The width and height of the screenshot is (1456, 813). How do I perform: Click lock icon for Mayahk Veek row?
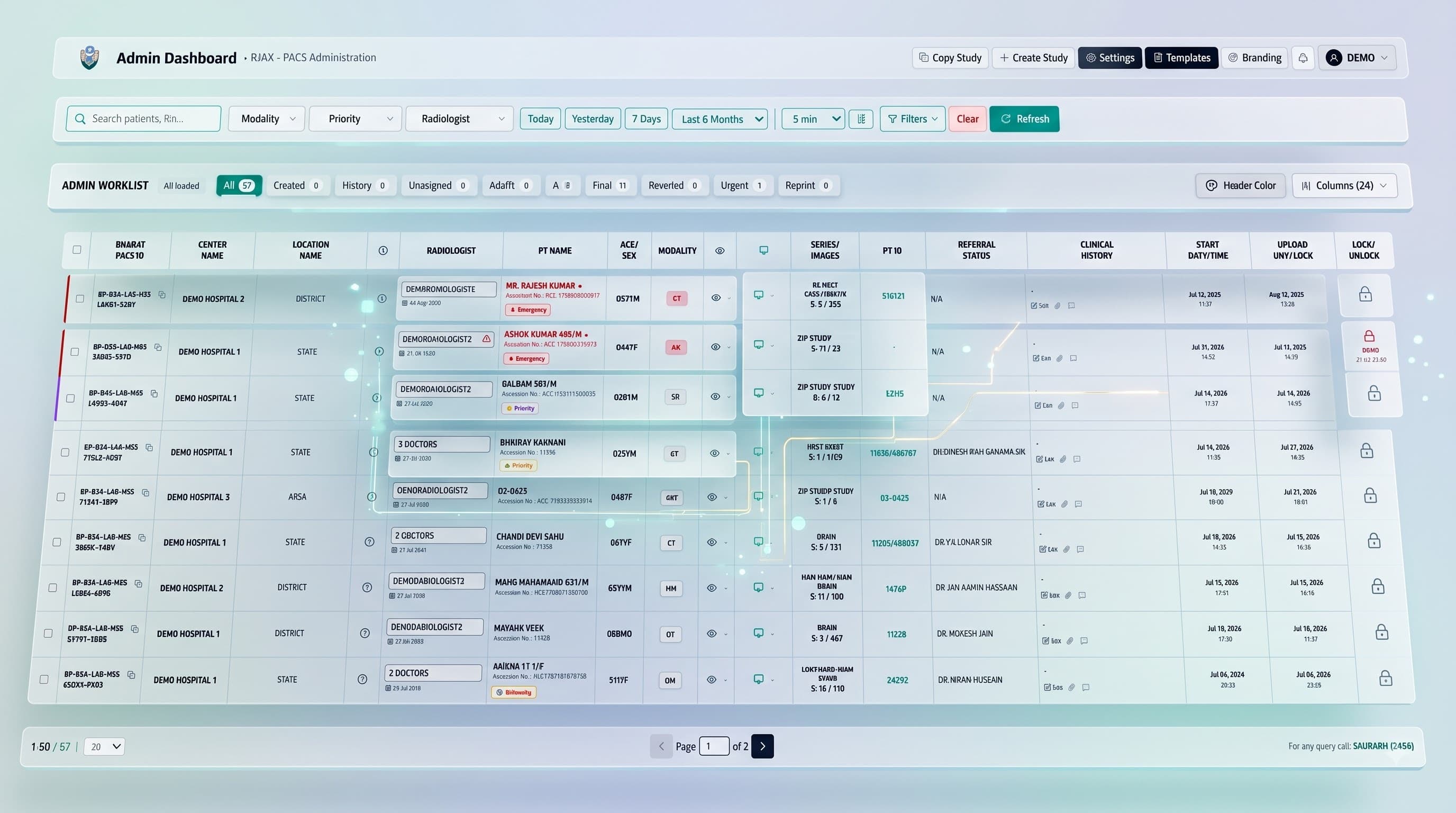click(x=1382, y=632)
